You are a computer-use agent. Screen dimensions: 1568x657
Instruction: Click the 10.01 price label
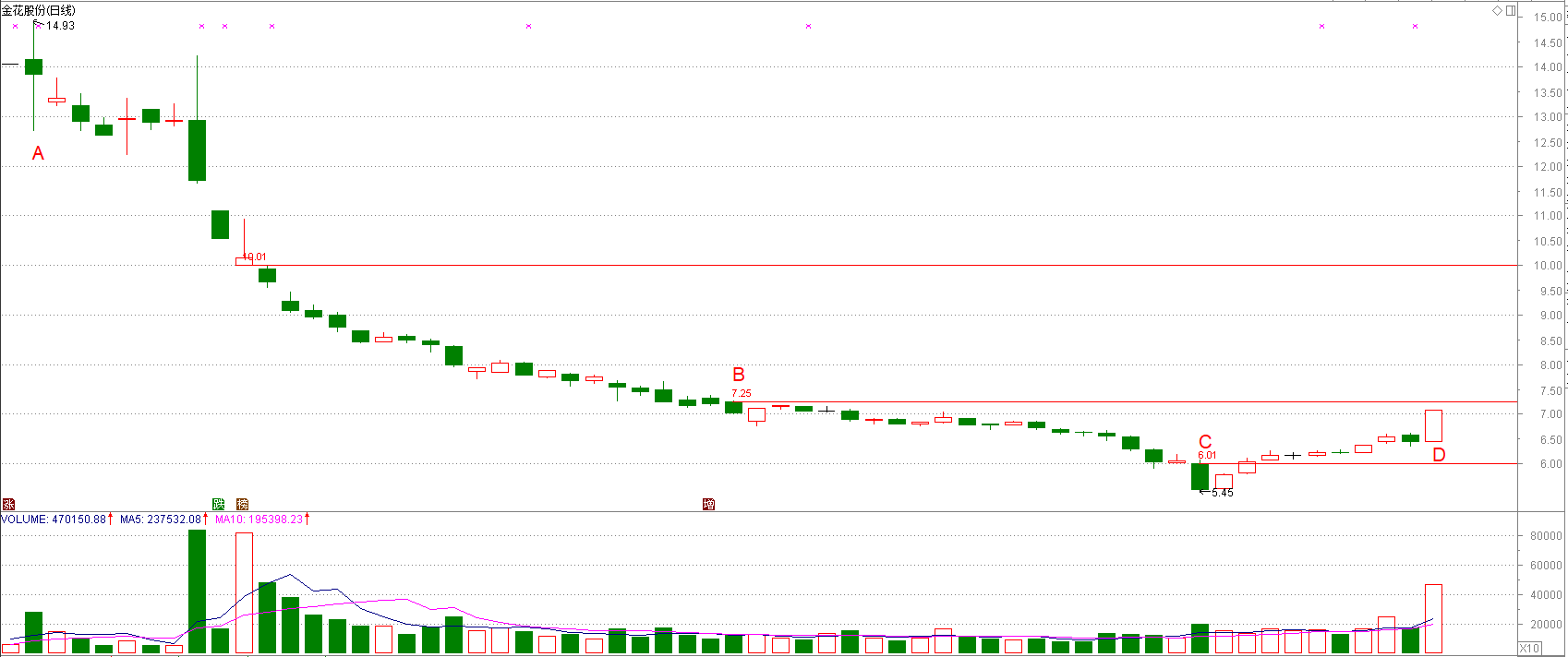click(255, 257)
